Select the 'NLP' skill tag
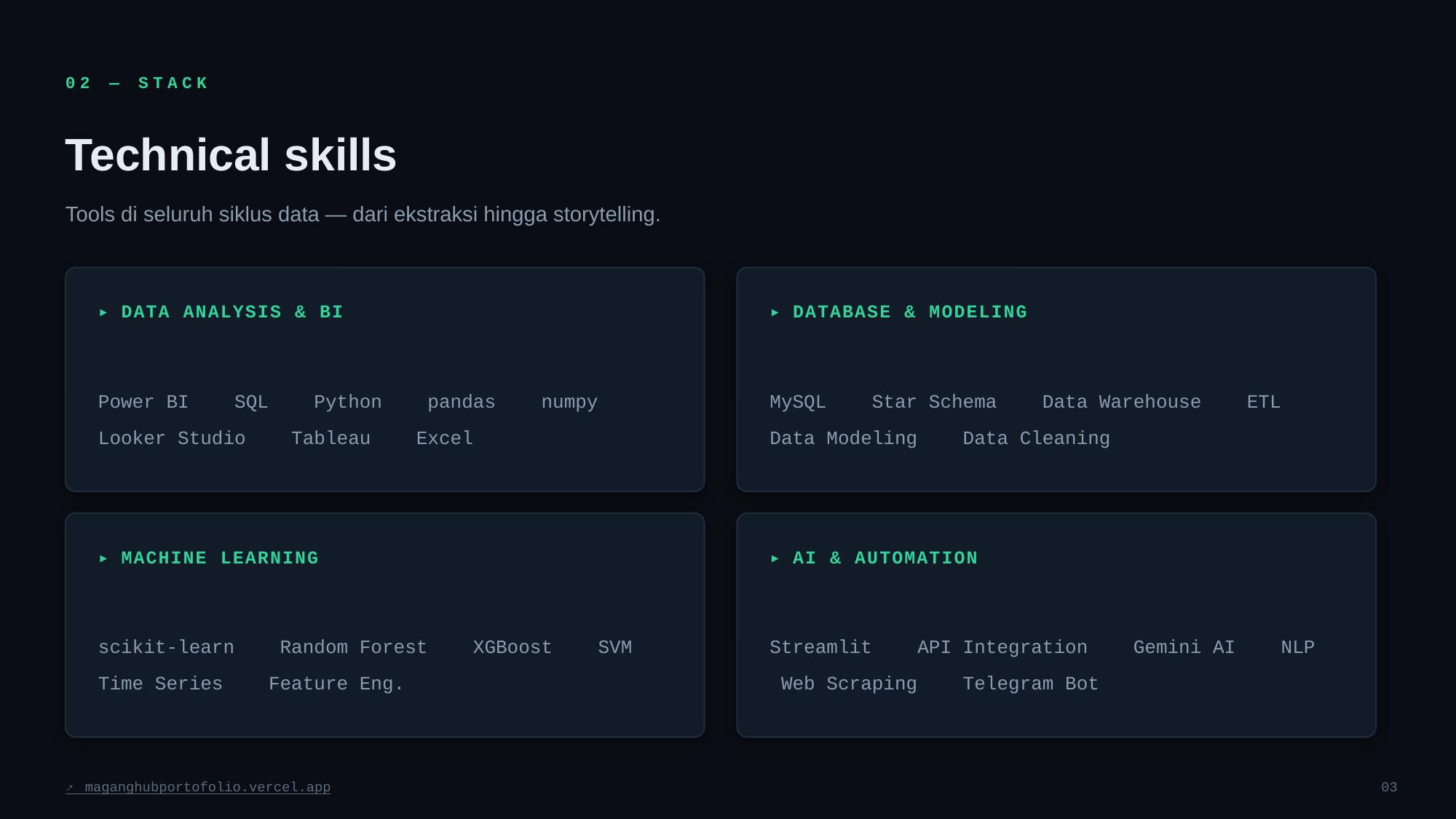 coord(1297,647)
